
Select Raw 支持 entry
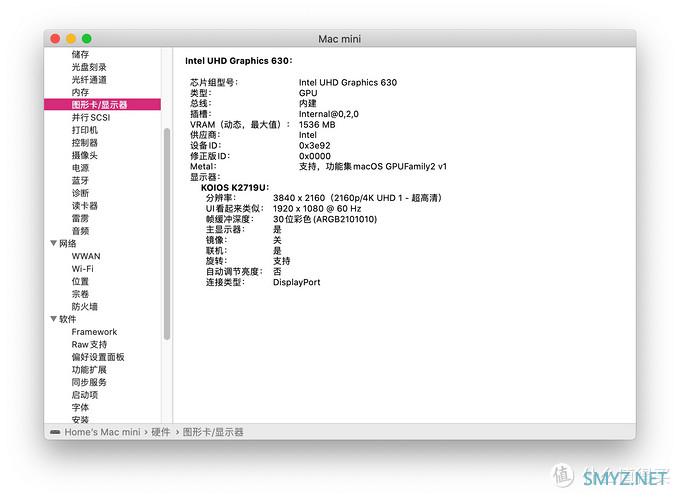89,344
